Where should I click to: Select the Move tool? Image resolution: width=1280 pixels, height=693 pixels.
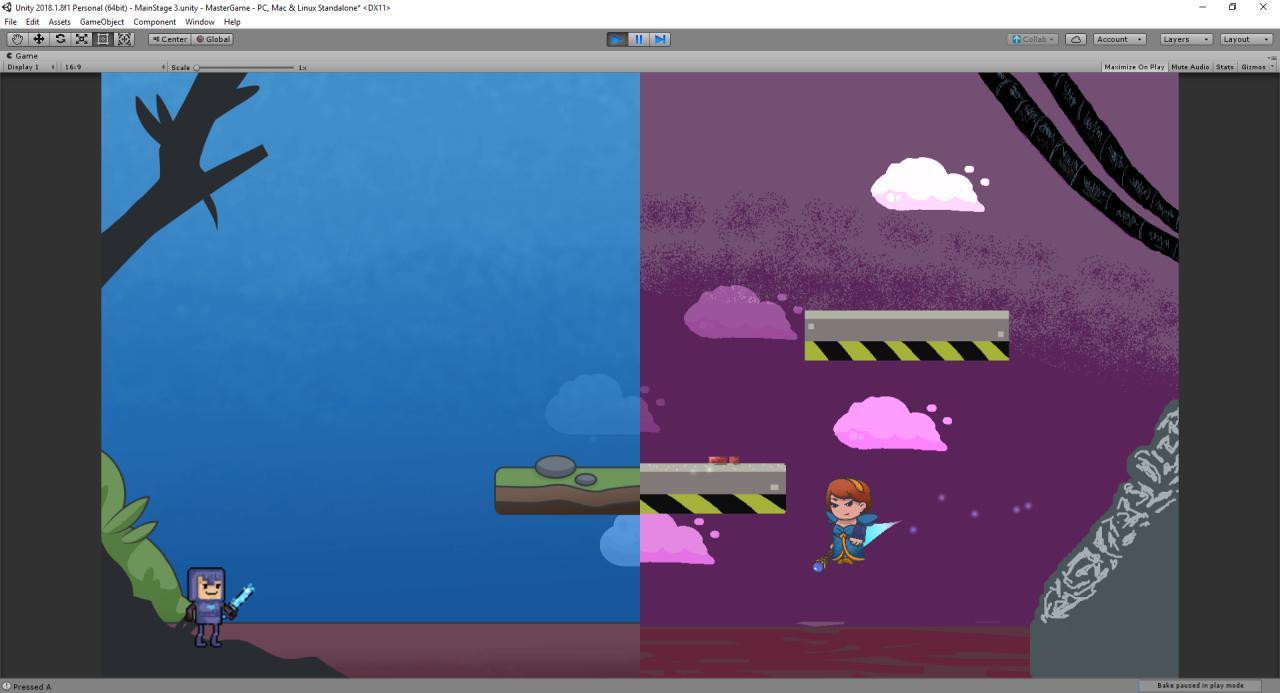point(39,39)
